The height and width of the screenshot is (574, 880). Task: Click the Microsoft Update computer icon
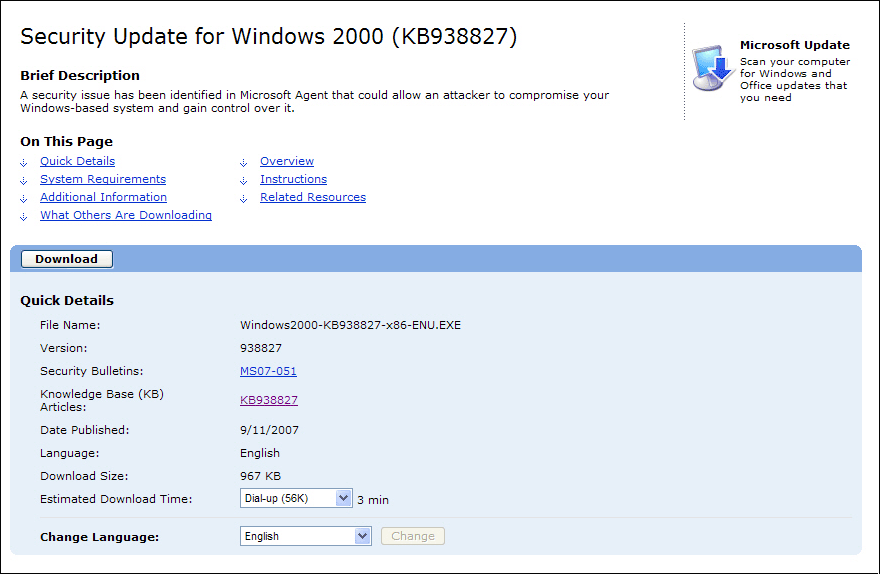[713, 68]
